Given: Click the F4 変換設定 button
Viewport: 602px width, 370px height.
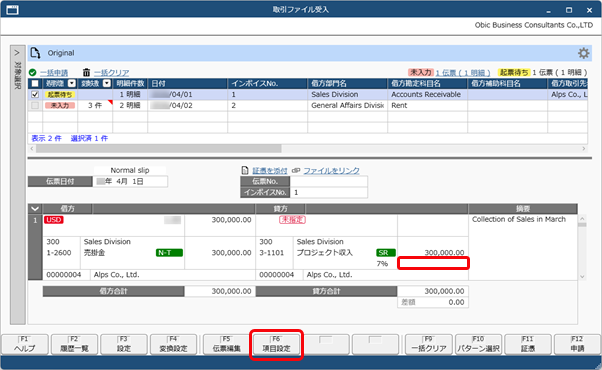Looking at the screenshot, I should click(174, 344).
